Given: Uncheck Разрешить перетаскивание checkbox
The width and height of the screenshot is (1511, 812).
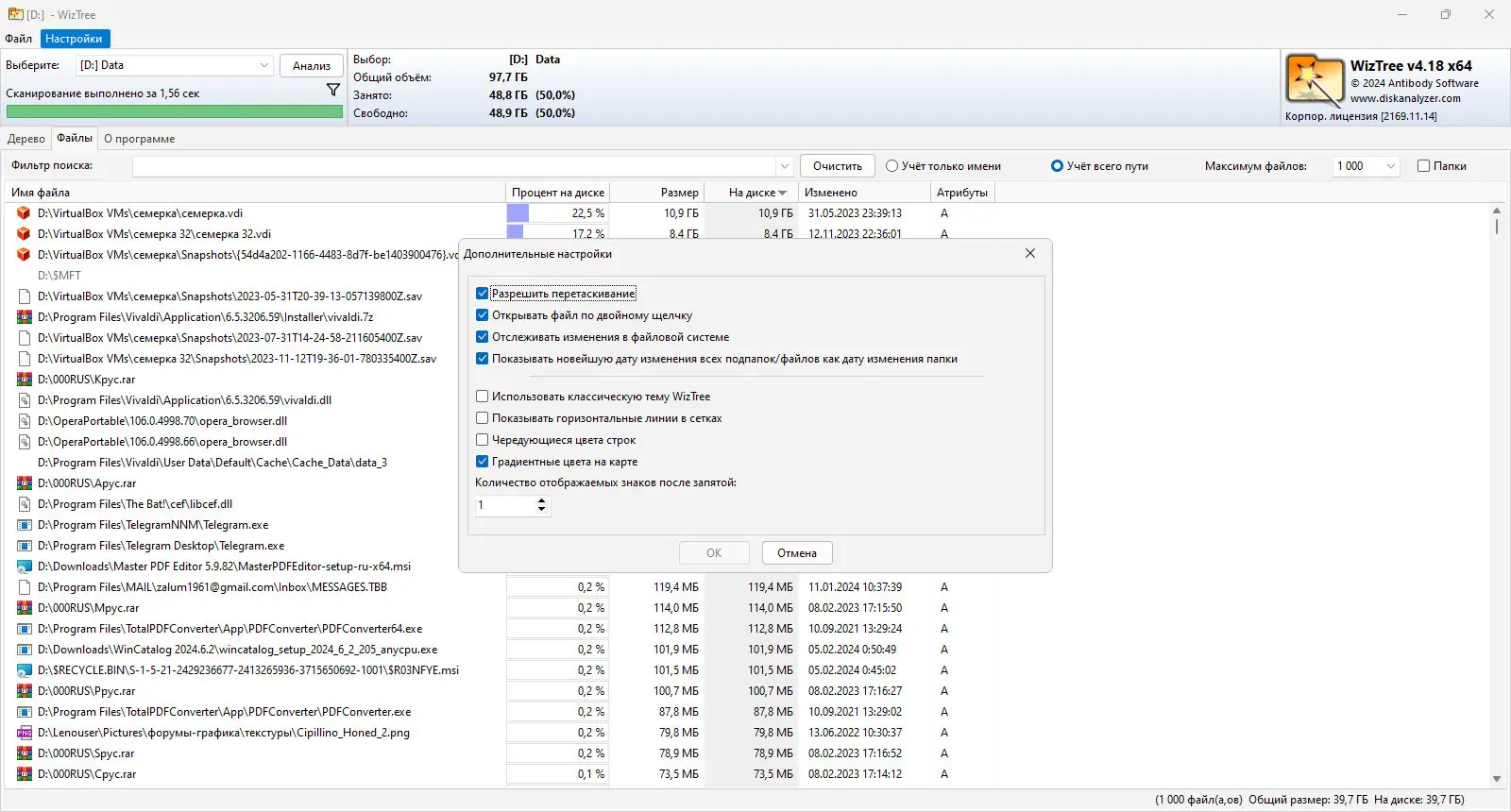Looking at the screenshot, I should (482, 294).
